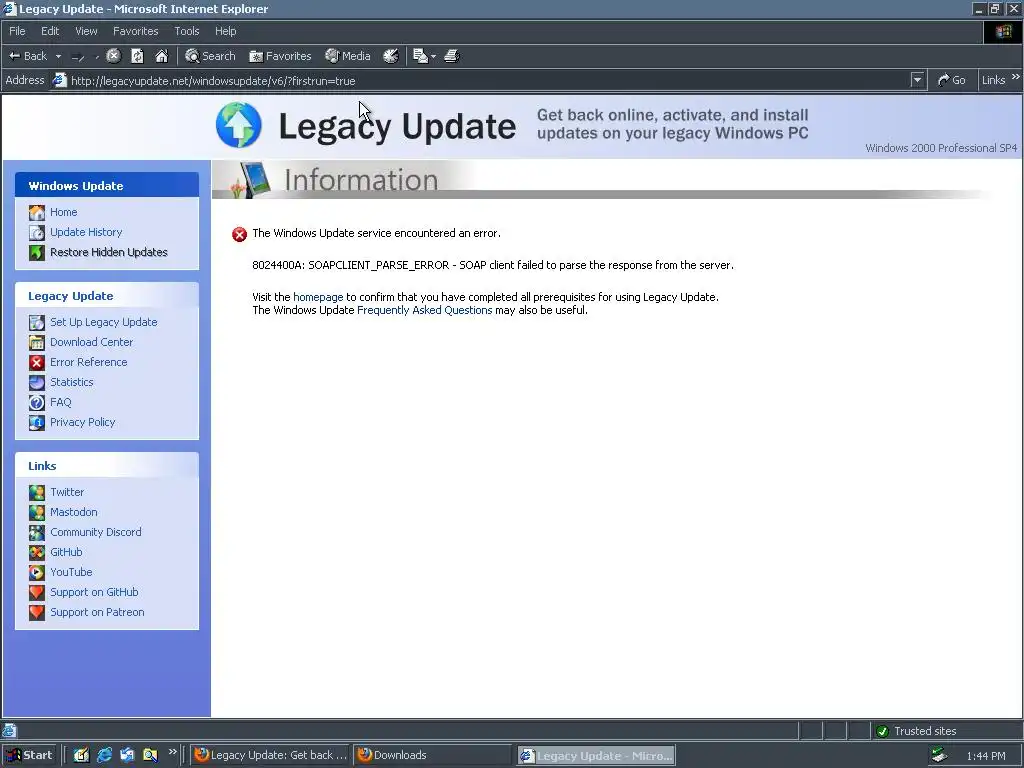The width and height of the screenshot is (1024, 768).
Task: Open the File menu
Action: [17, 31]
